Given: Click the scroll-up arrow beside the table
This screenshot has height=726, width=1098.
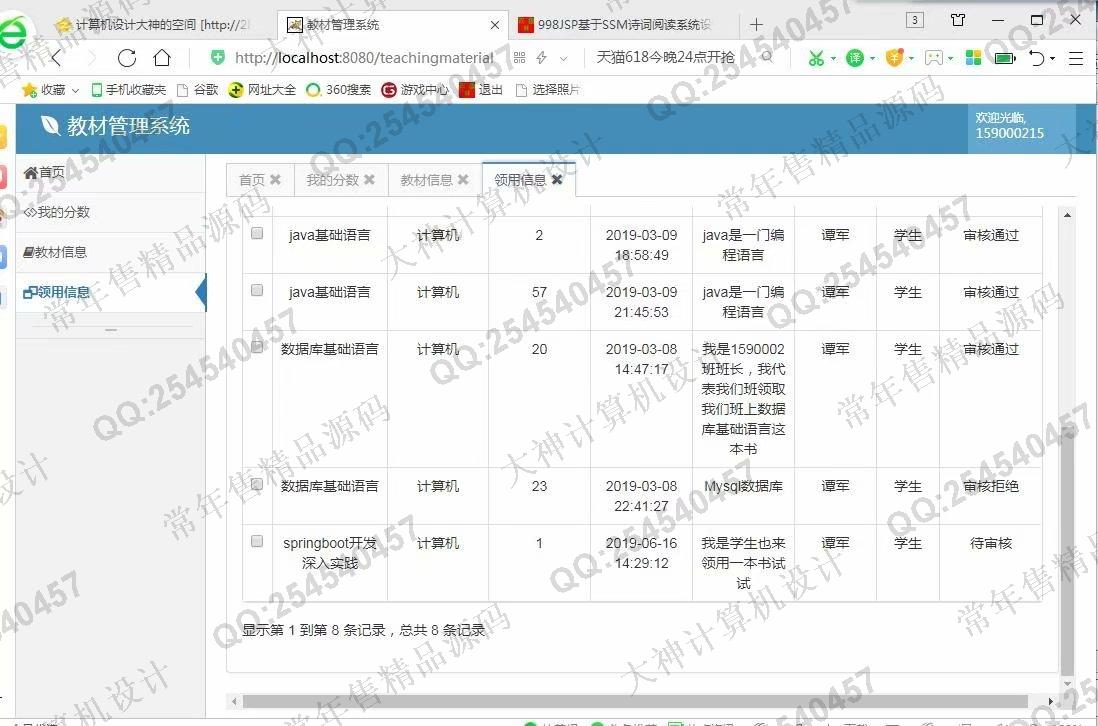Looking at the screenshot, I should [x=1067, y=215].
